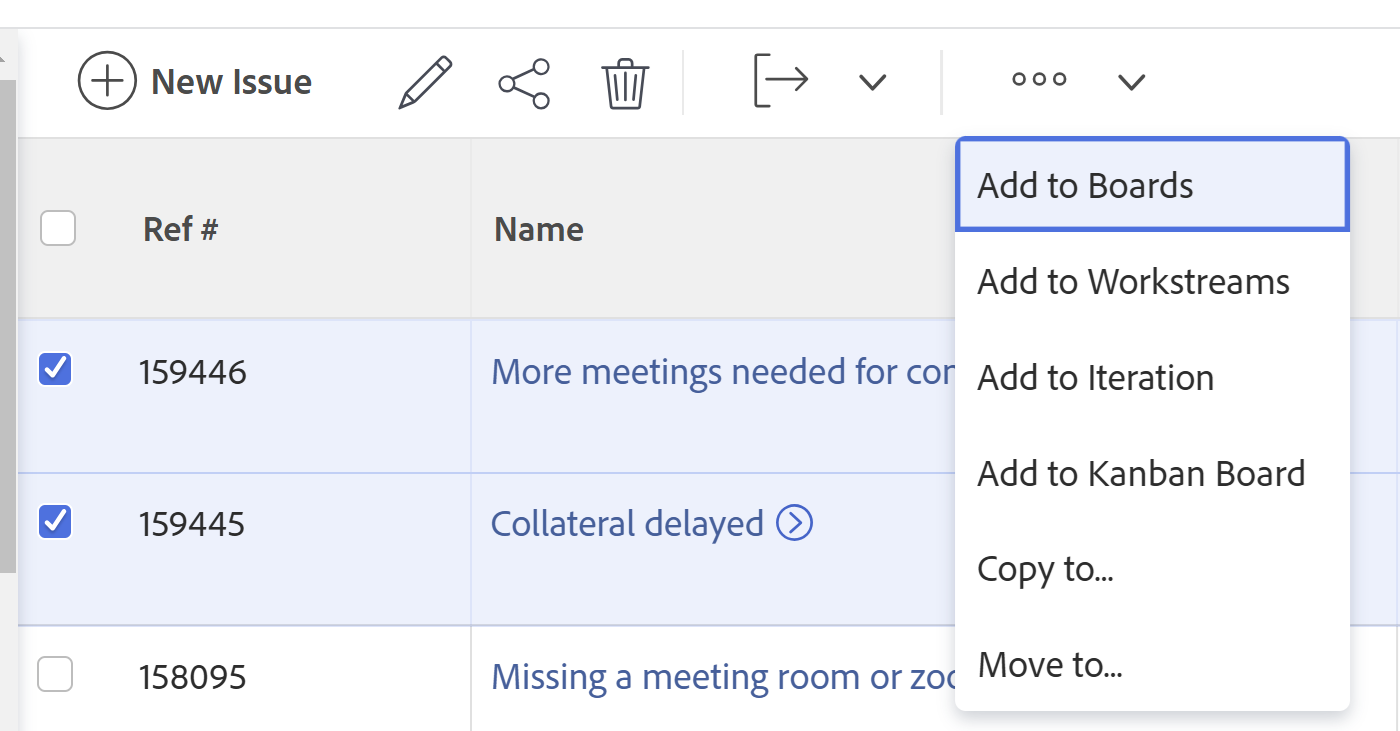Click the pencil edit icon
This screenshot has width=1400, height=731.
tap(425, 82)
